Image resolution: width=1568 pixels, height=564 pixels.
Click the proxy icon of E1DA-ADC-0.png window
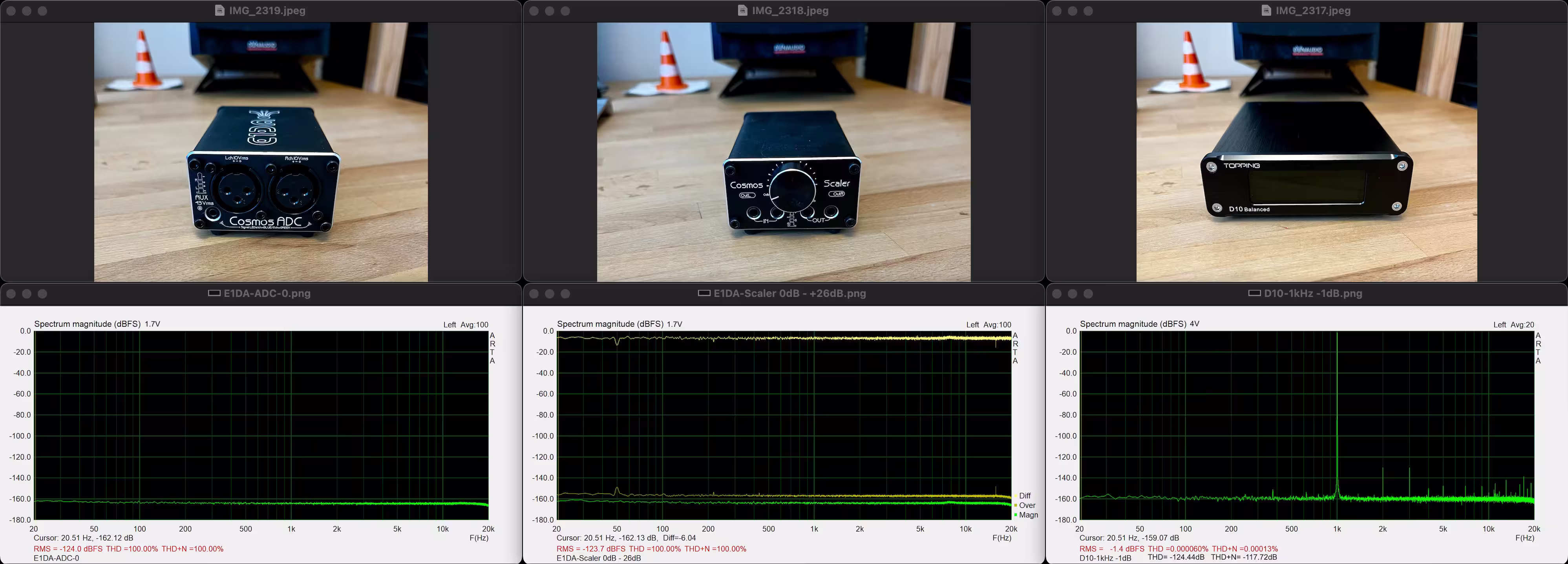[x=214, y=293]
